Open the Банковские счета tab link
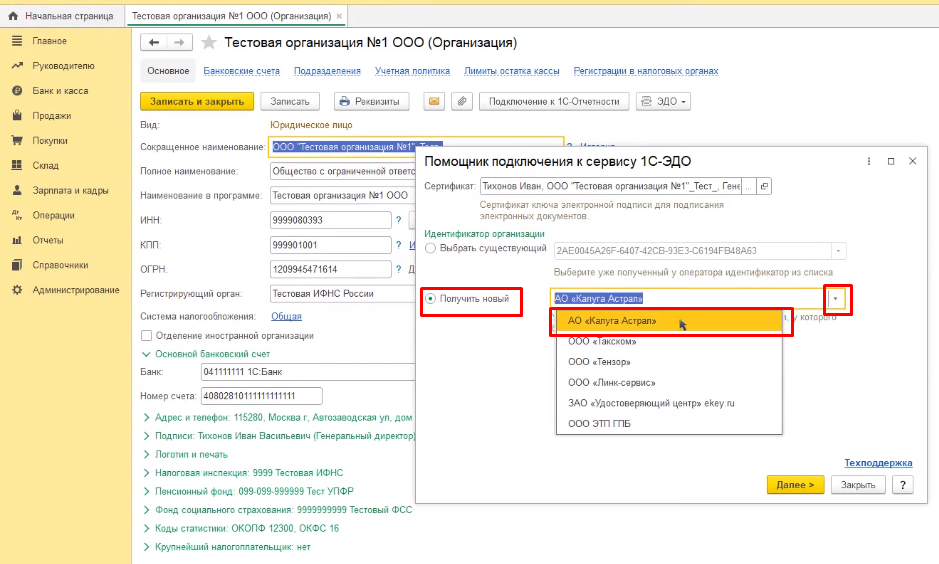This screenshot has height=564, width=939. point(241,71)
